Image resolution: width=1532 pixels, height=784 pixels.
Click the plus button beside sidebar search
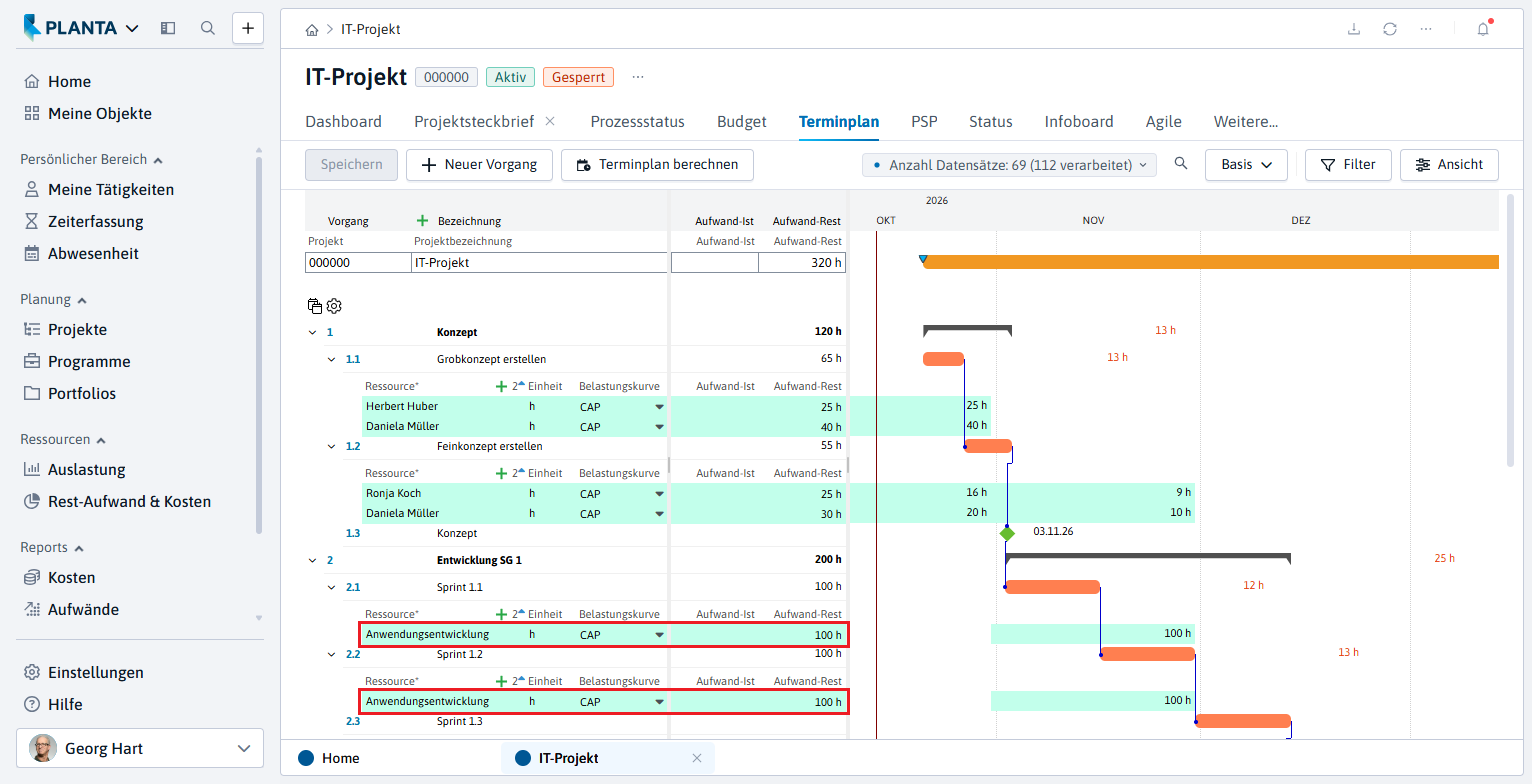coord(248,28)
